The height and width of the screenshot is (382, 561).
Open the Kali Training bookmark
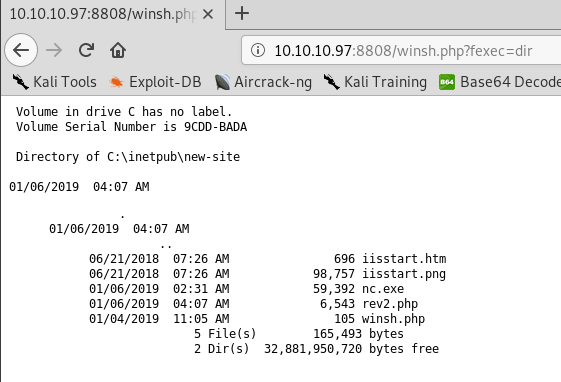[375, 82]
